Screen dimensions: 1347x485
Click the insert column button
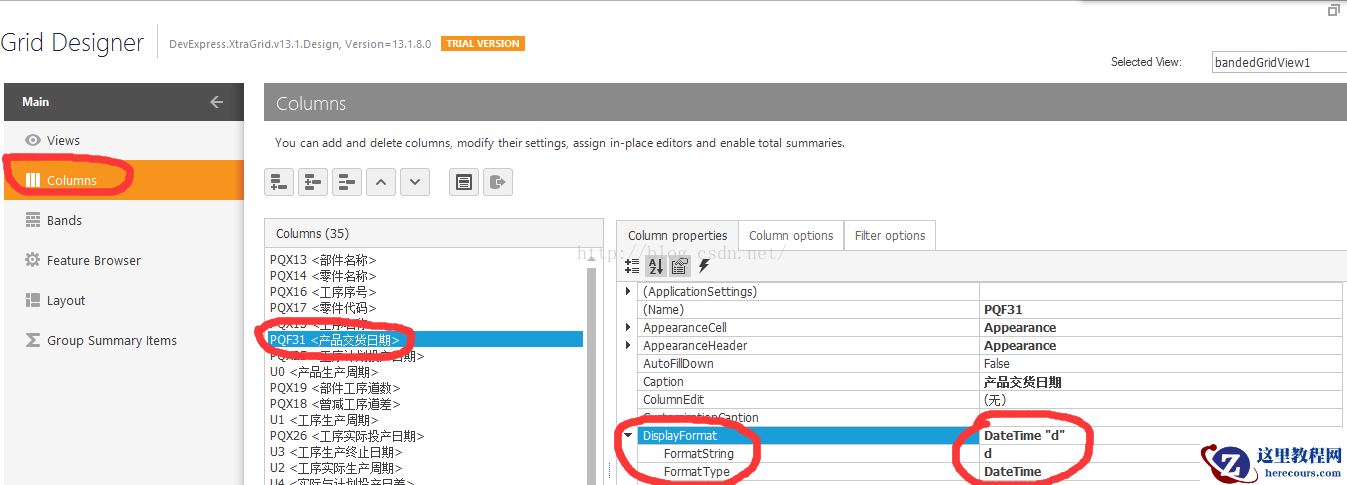click(313, 182)
